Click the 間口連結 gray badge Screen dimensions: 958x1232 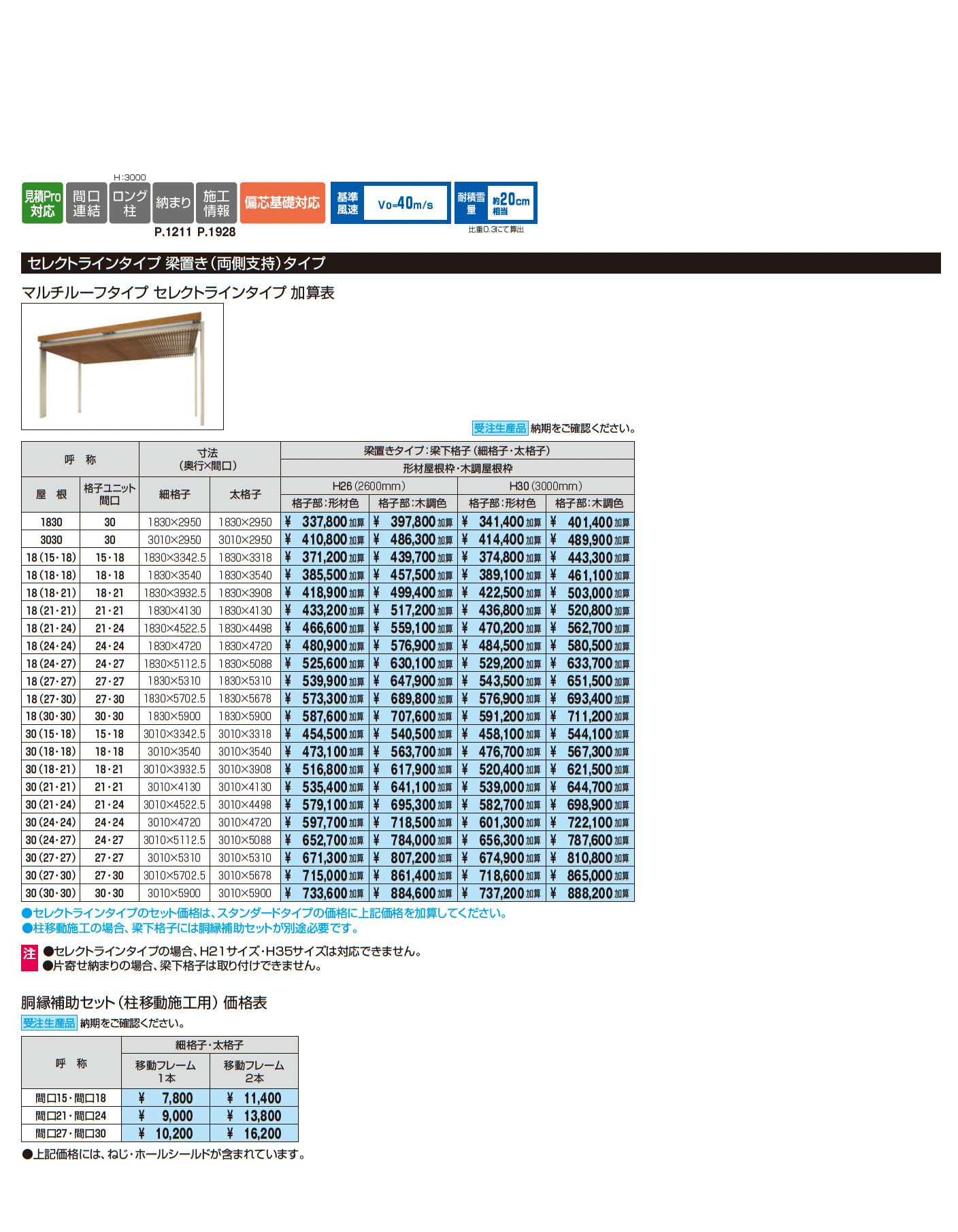pos(86,203)
